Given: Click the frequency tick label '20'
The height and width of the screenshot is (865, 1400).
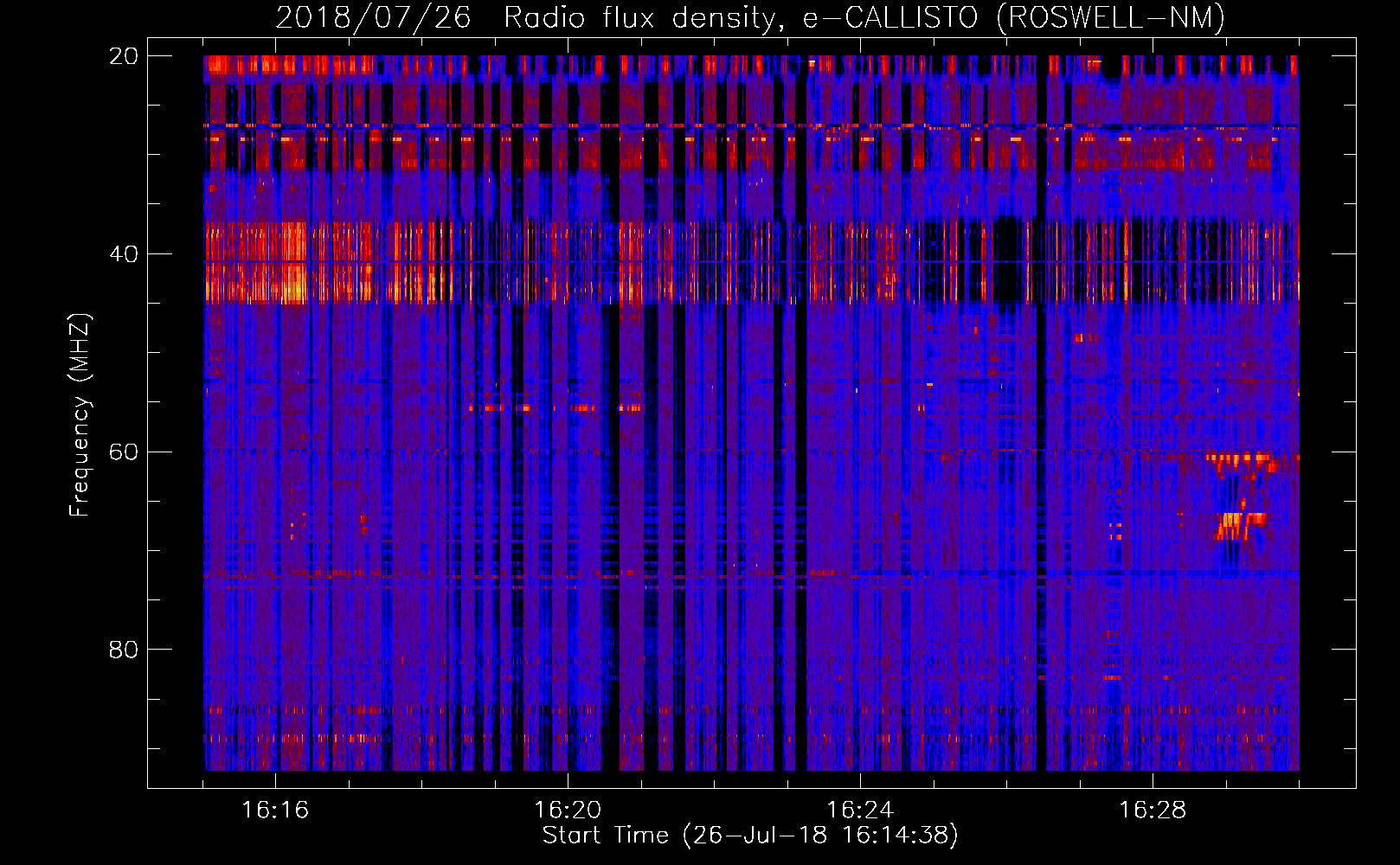Looking at the screenshot, I should coord(124,56).
